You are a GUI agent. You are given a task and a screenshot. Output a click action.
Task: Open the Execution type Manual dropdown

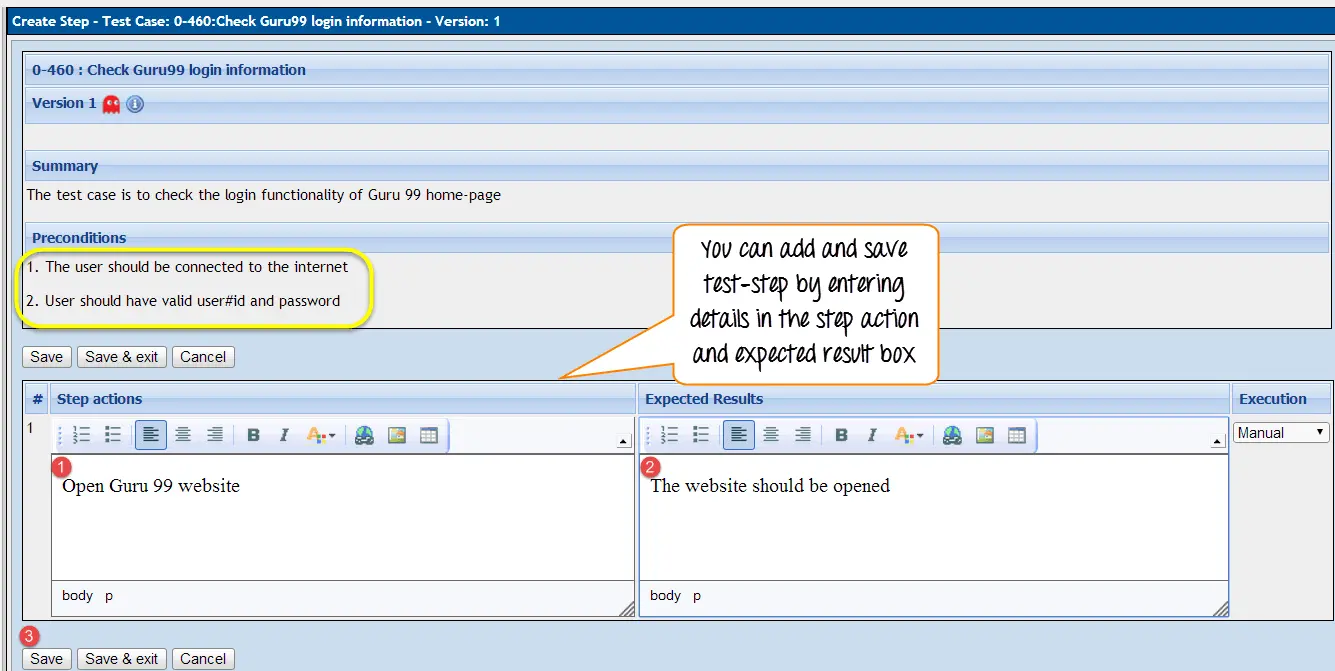tap(1281, 433)
